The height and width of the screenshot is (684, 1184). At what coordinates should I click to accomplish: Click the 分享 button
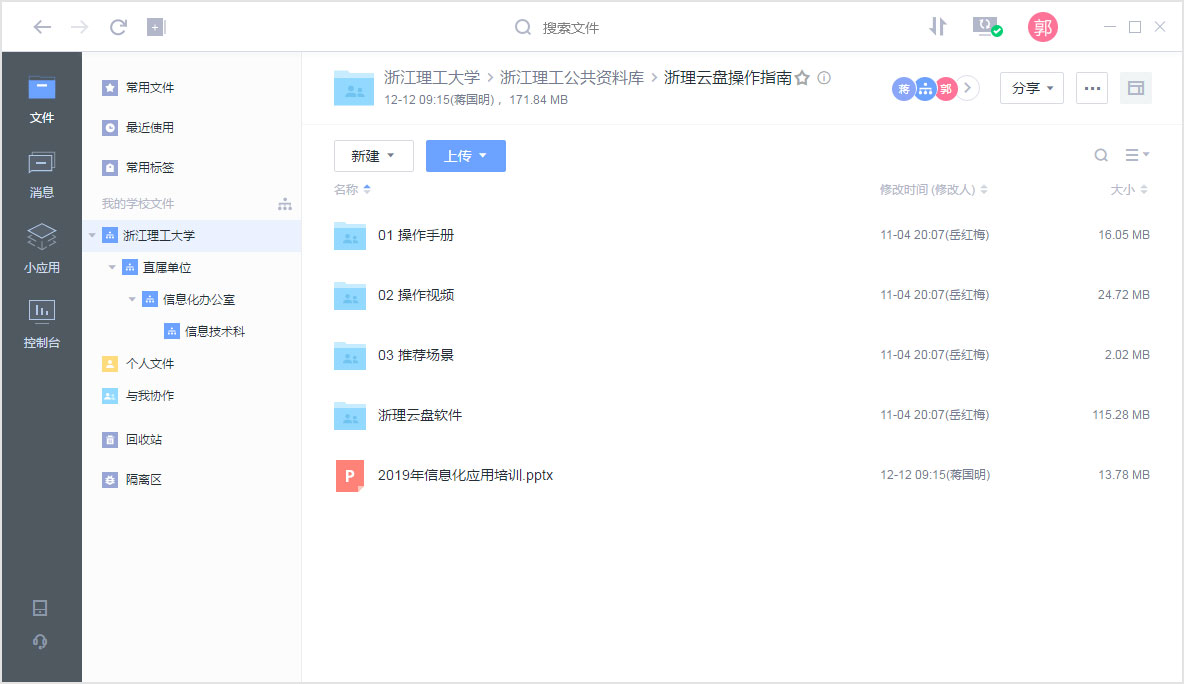1031,88
